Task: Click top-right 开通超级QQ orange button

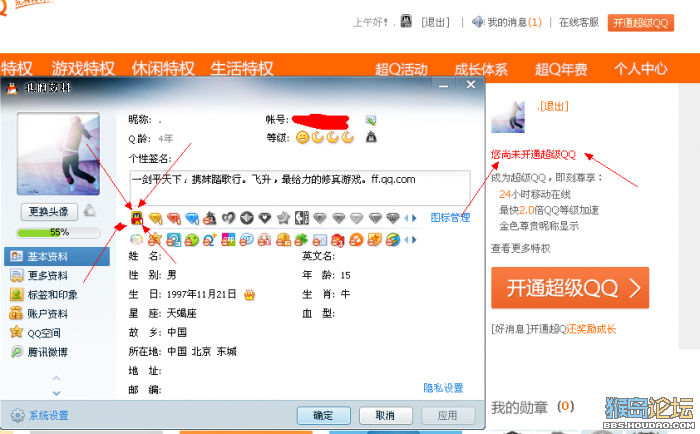Action: click(x=641, y=23)
